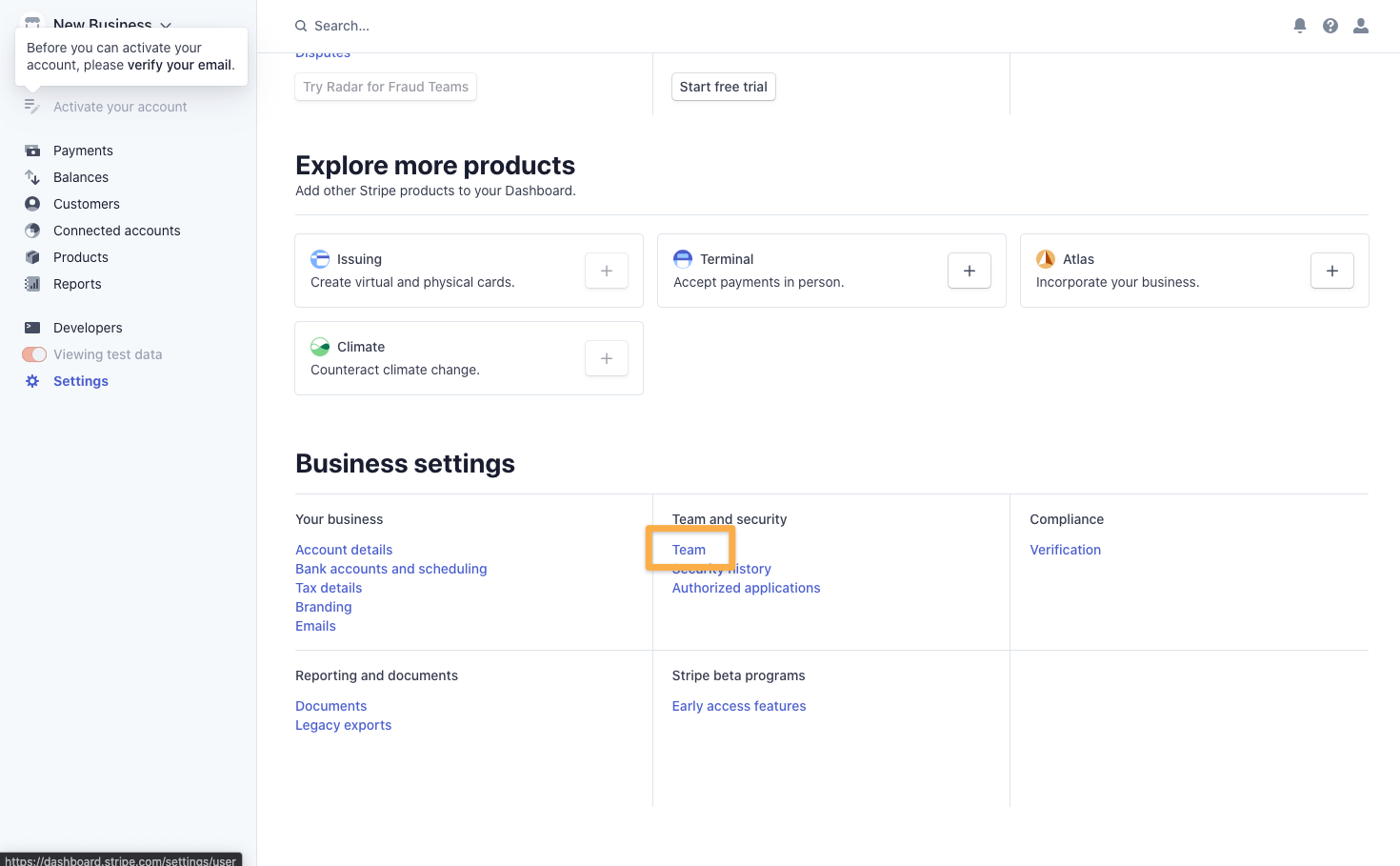
Task: Open the Account details link
Action: [344, 550]
